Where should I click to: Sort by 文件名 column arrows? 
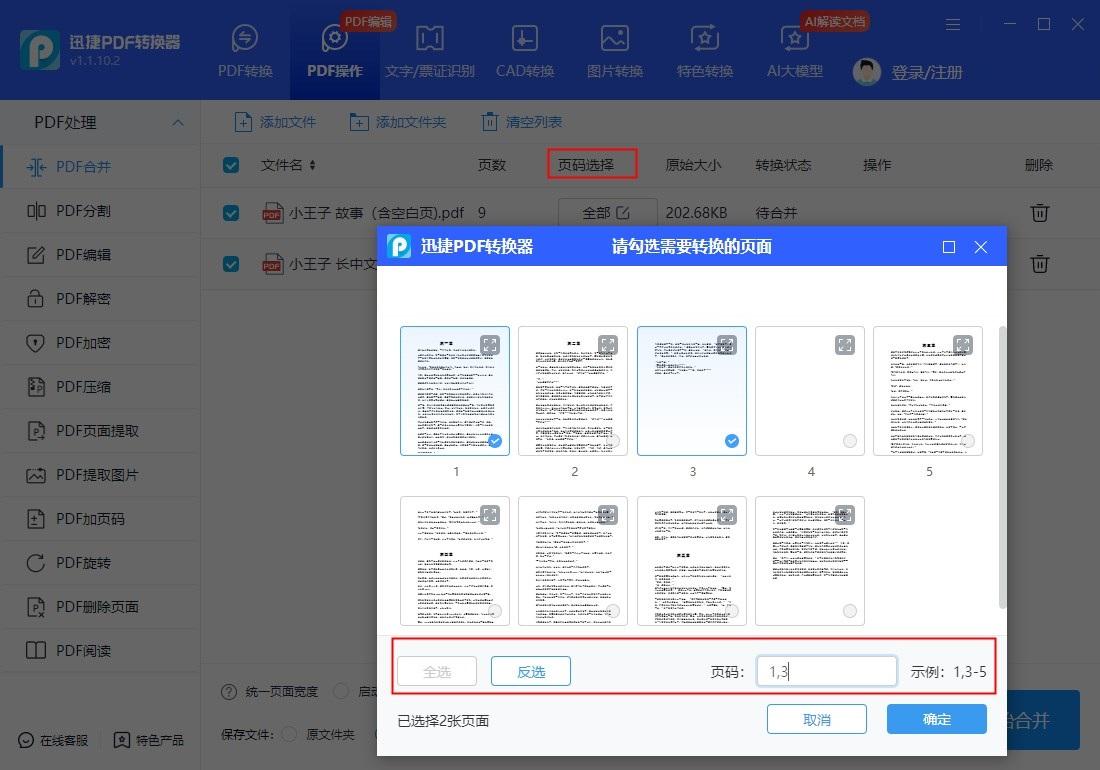click(312, 165)
